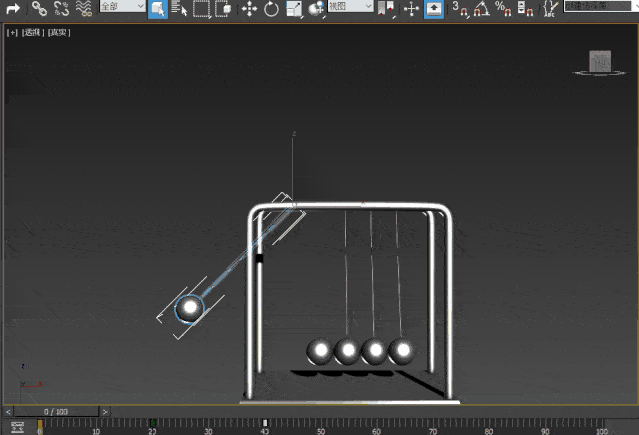Click Select and Manipulate icon
The height and width of the screenshot is (435, 639).
pos(411,9)
